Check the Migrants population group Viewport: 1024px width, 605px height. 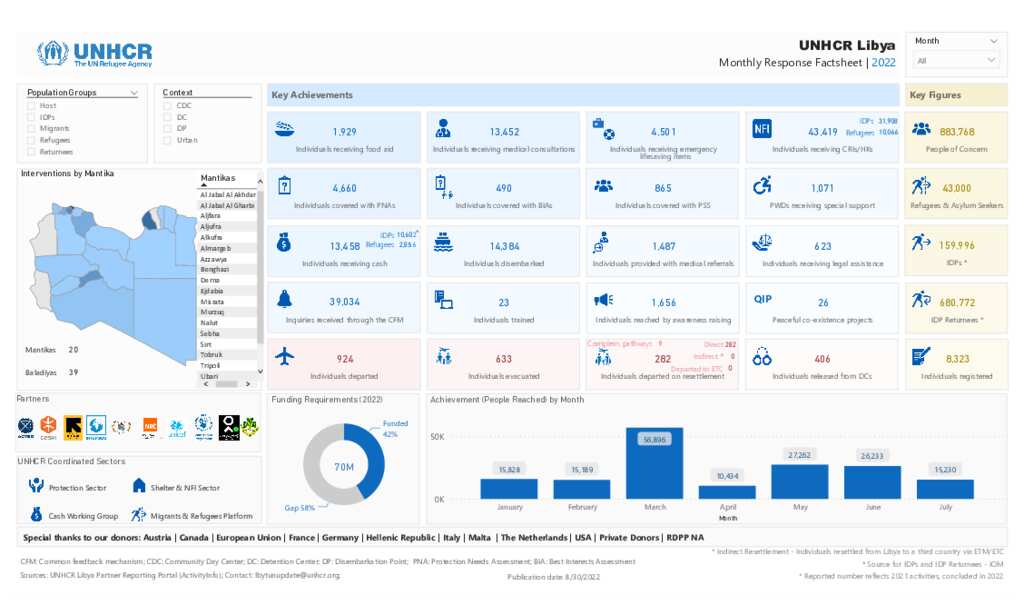(x=31, y=128)
